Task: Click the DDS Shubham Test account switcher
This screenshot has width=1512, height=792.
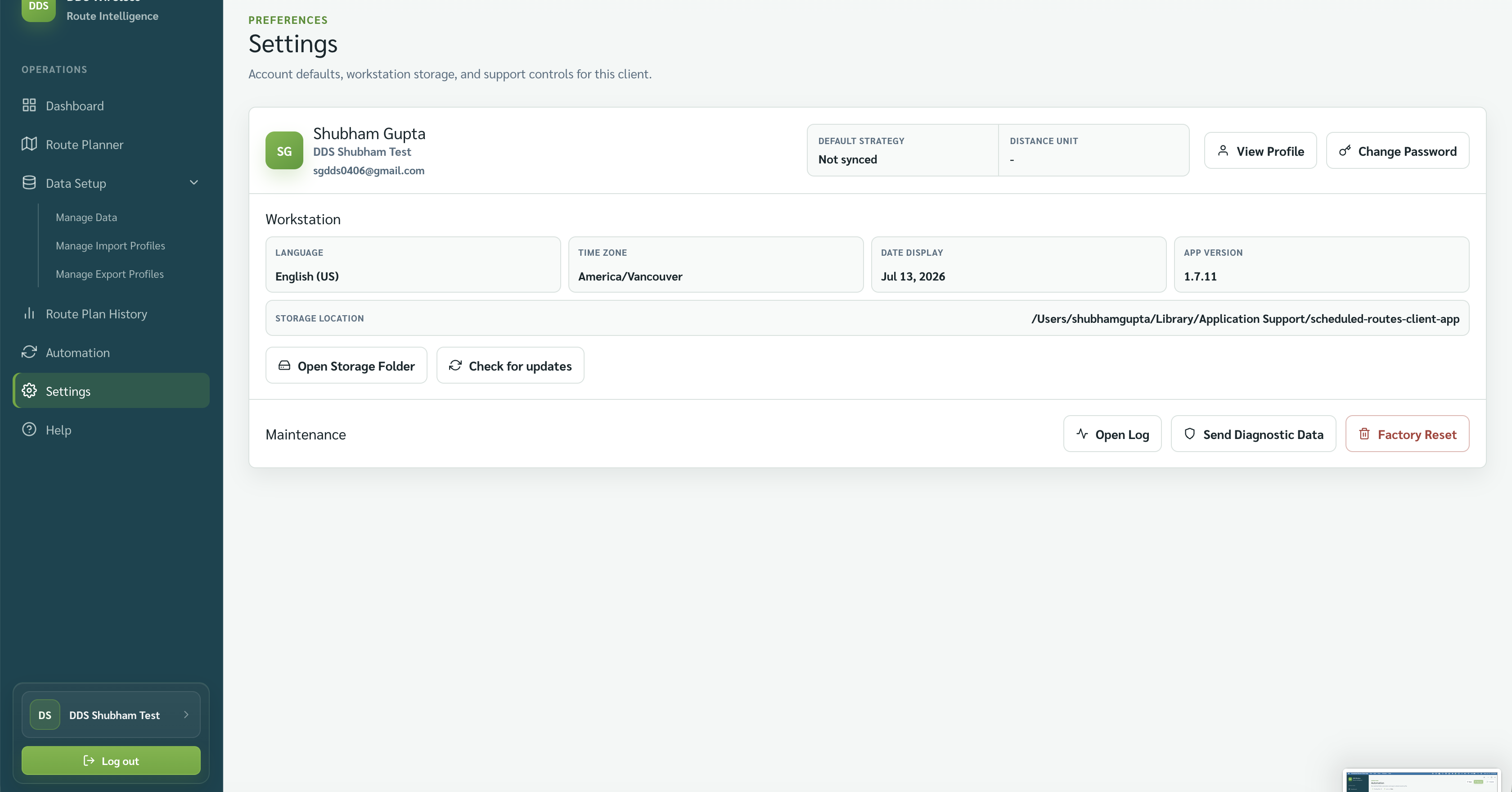Action: point(111,715)
